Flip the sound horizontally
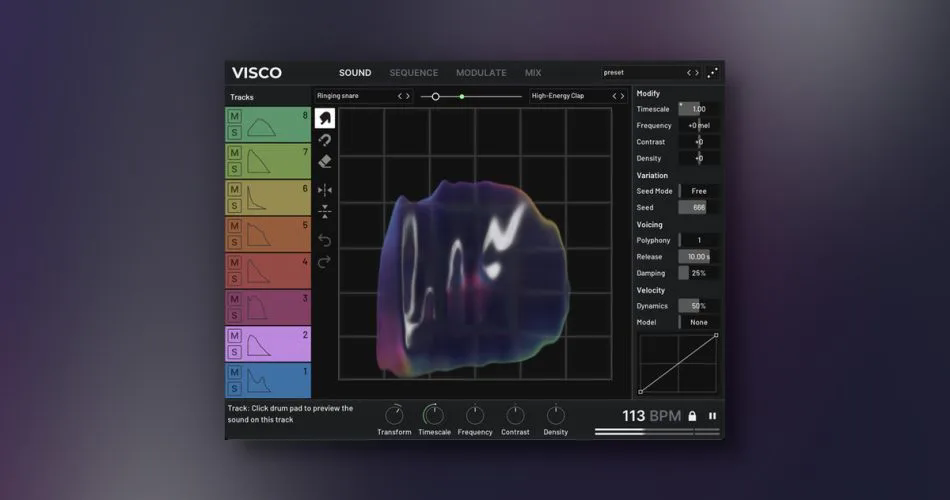Image resolution: width=950 pixels, height=500 pixels. point(325,190)
